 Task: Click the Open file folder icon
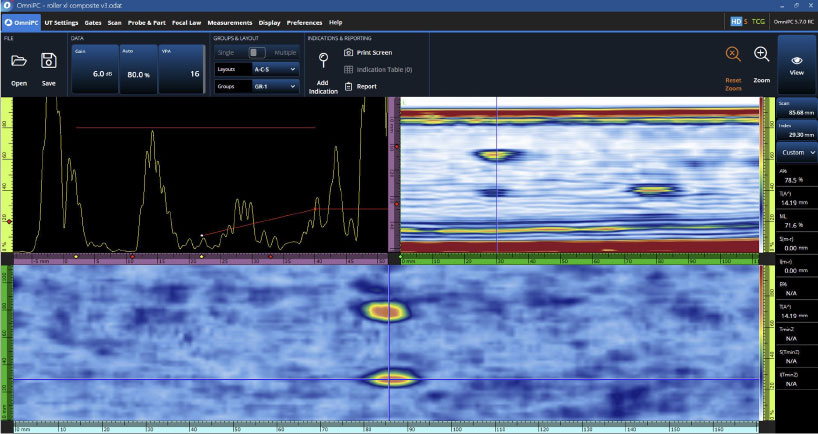pos(19,61)
